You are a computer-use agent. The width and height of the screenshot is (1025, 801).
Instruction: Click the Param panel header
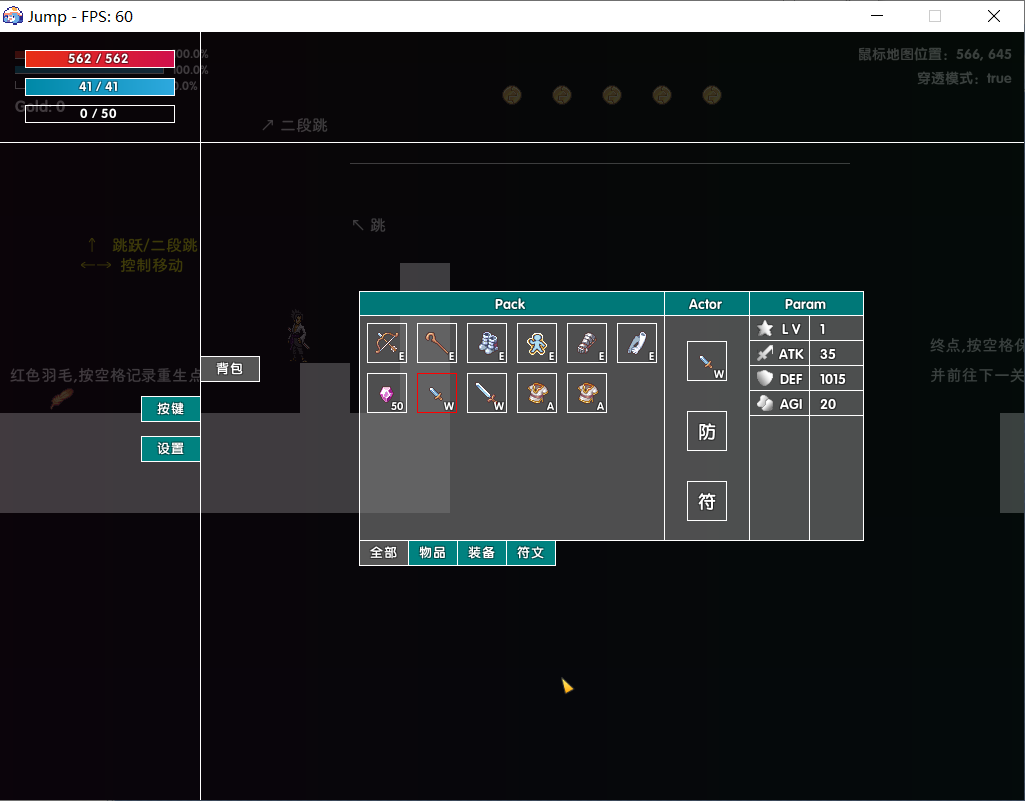[807, 304]
